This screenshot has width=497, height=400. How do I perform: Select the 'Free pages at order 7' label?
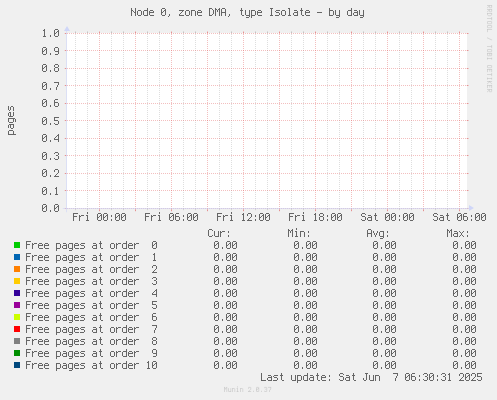pyautogui.click(x=91, y=330)
